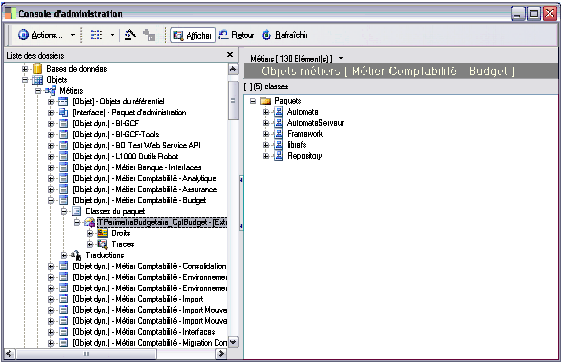Screen dimensions: 564x363
Task: Click the Droits icon
Action: point(103,233)
